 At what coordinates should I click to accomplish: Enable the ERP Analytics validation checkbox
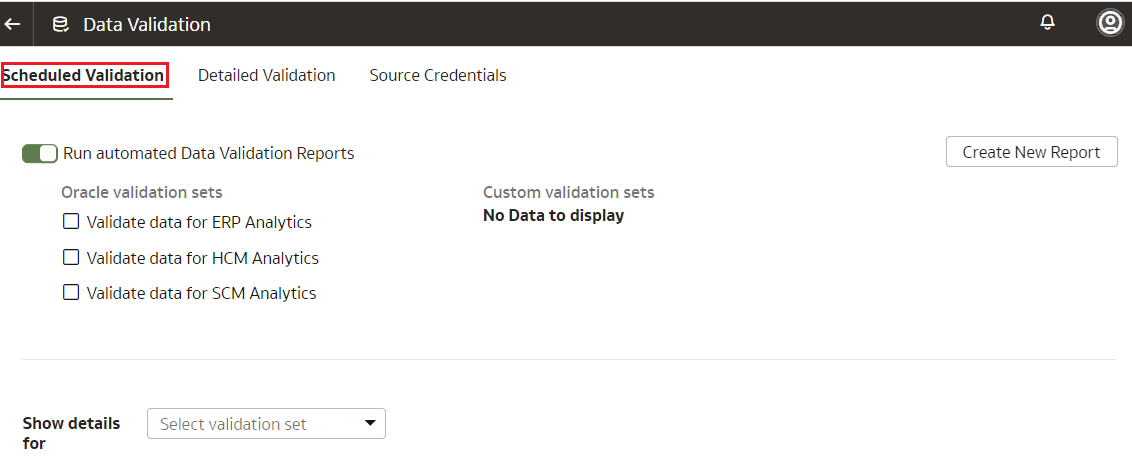click(x=71, y=222)
